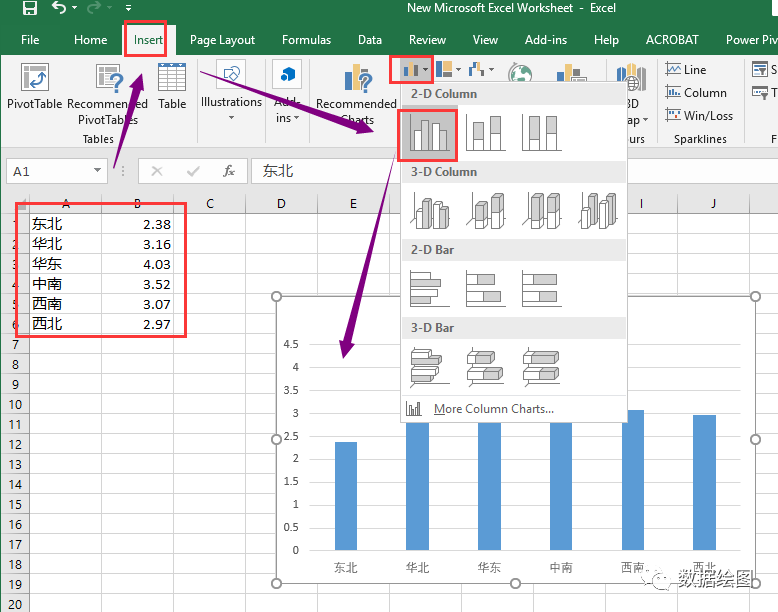
Task: Choose the 2-D Stacked Column chart
Action: [x=485, y=133]
